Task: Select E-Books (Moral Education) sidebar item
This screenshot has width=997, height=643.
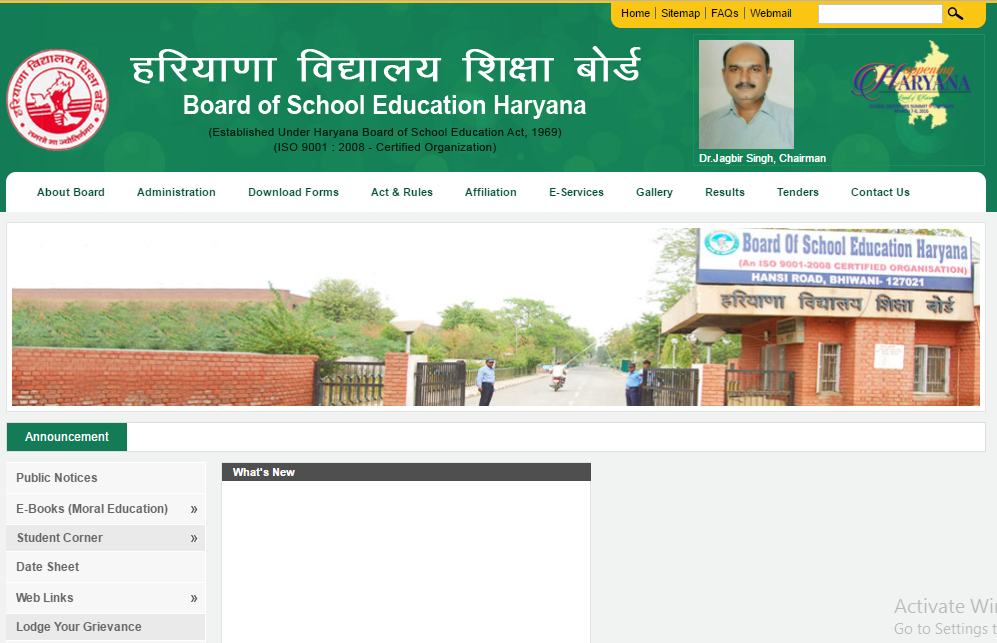Action: (106, 509)
